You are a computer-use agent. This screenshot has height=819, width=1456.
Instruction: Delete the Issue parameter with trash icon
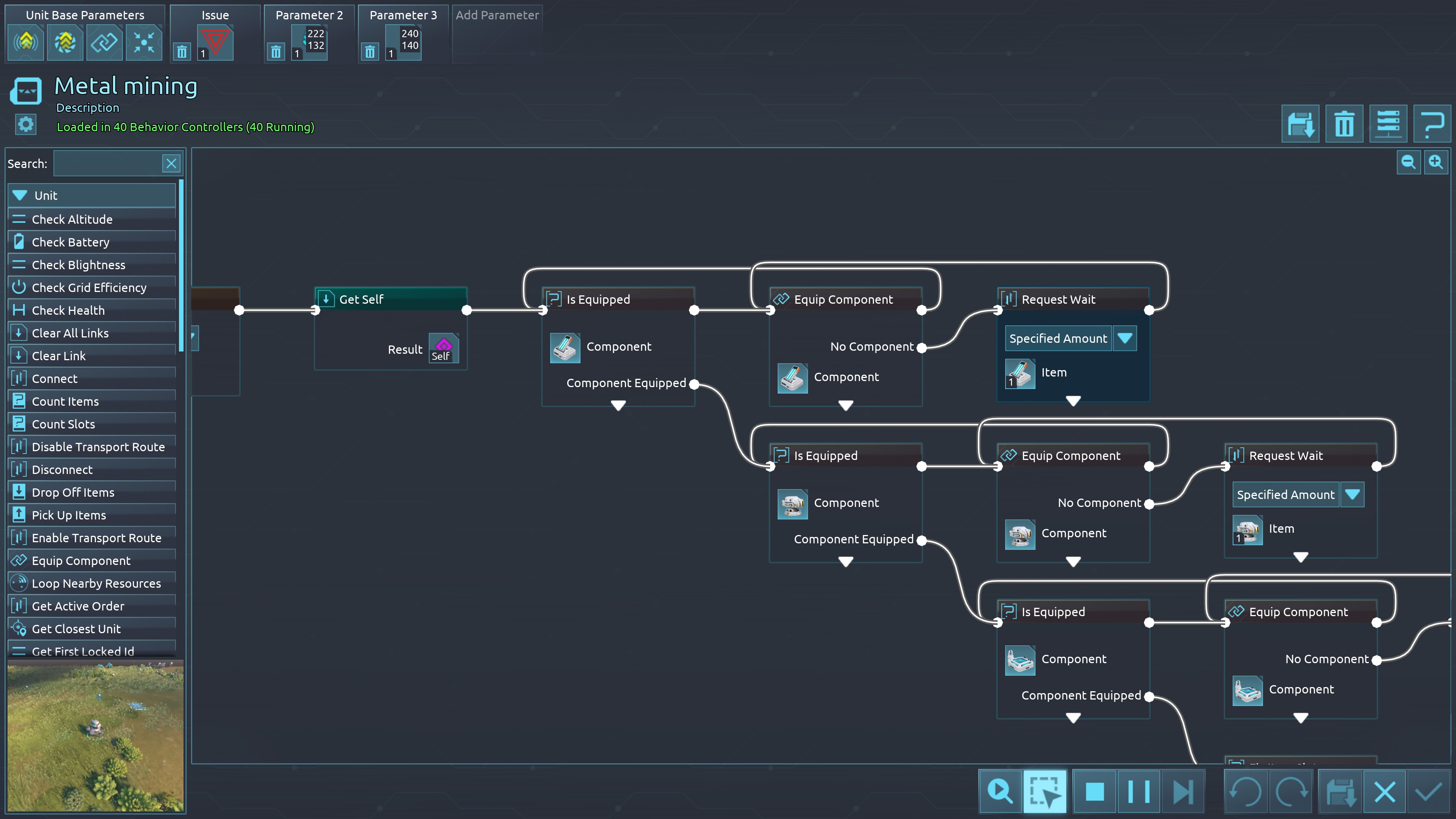(x=182, y=52)
